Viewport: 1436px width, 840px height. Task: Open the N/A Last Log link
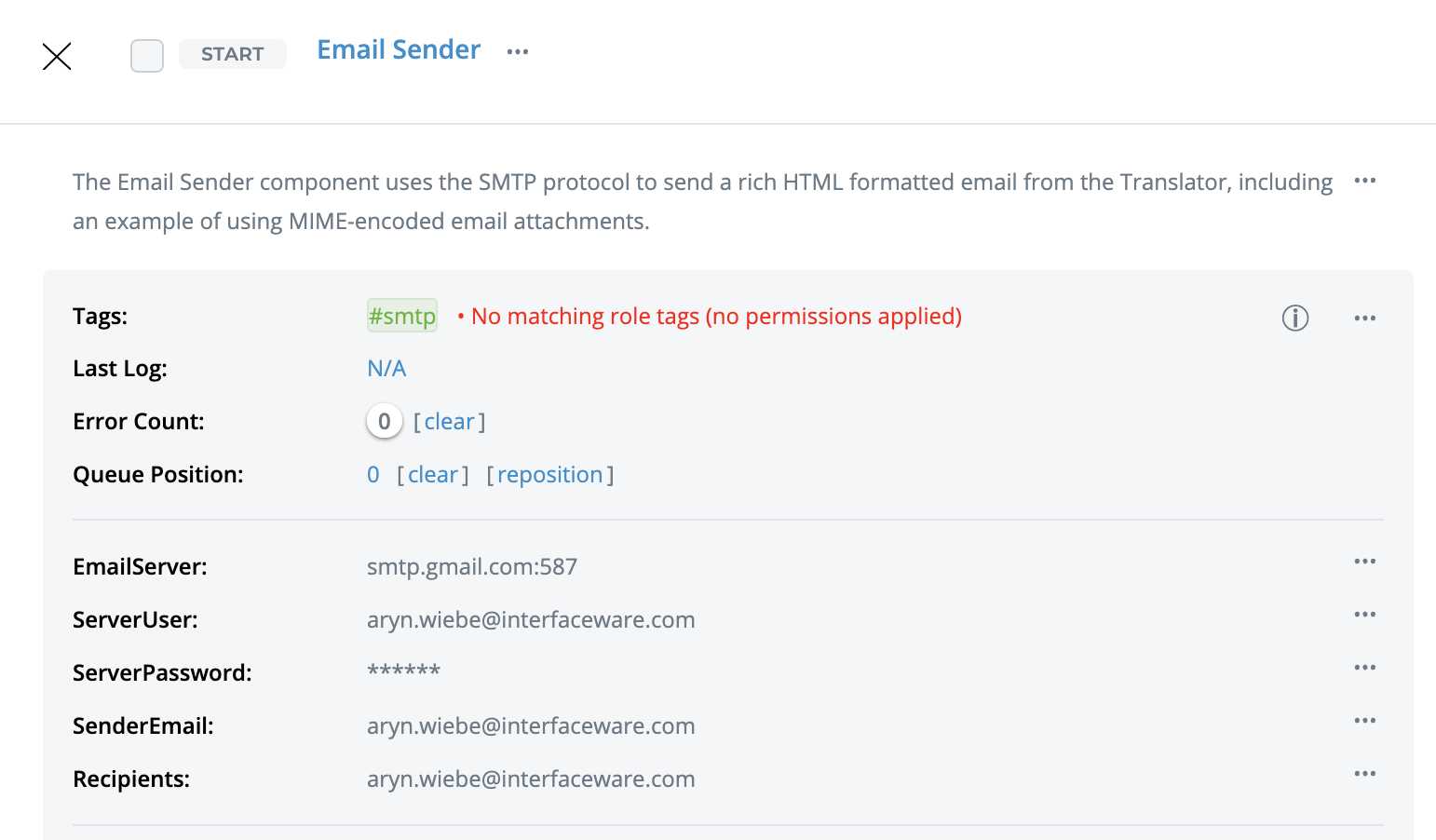pyautogui.click(x=386, y=369)
